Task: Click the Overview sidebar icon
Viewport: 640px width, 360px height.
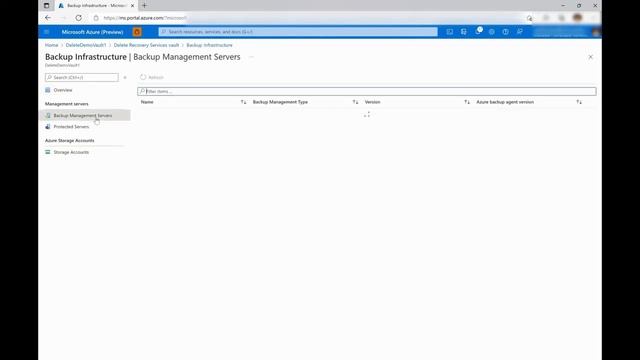Action: (x=48, y=90)
